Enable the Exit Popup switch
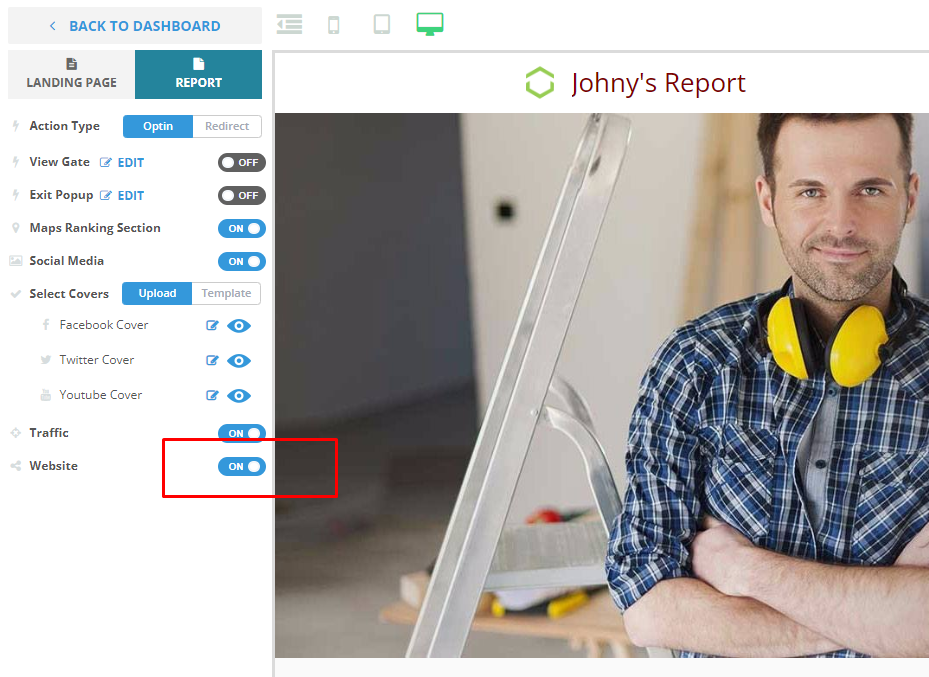Screen dimensions: 929x677 coord(241,195)
